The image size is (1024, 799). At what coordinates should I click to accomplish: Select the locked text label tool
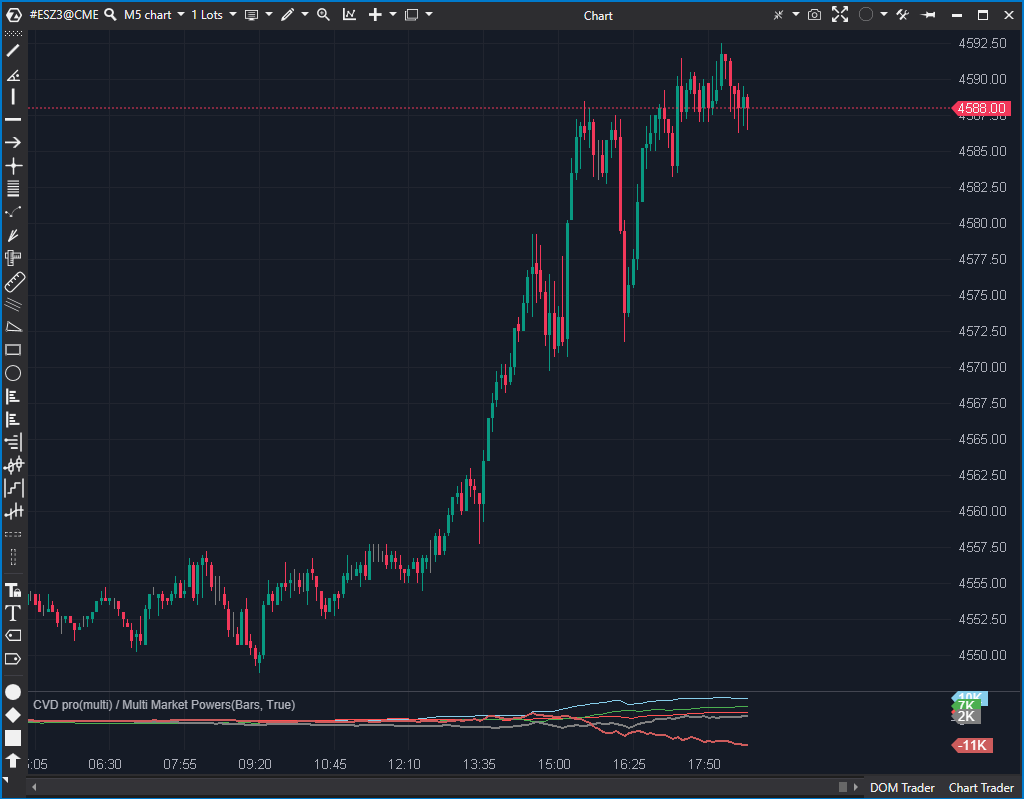point(13,591)
